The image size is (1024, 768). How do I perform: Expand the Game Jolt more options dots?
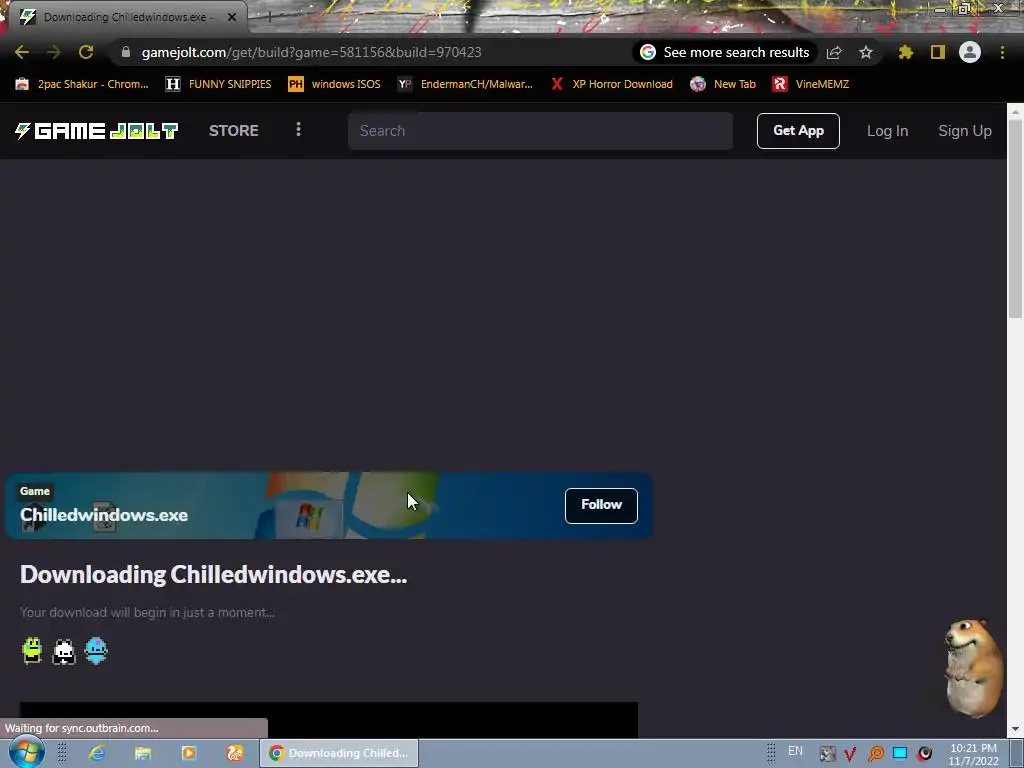(x=298, y=129)
